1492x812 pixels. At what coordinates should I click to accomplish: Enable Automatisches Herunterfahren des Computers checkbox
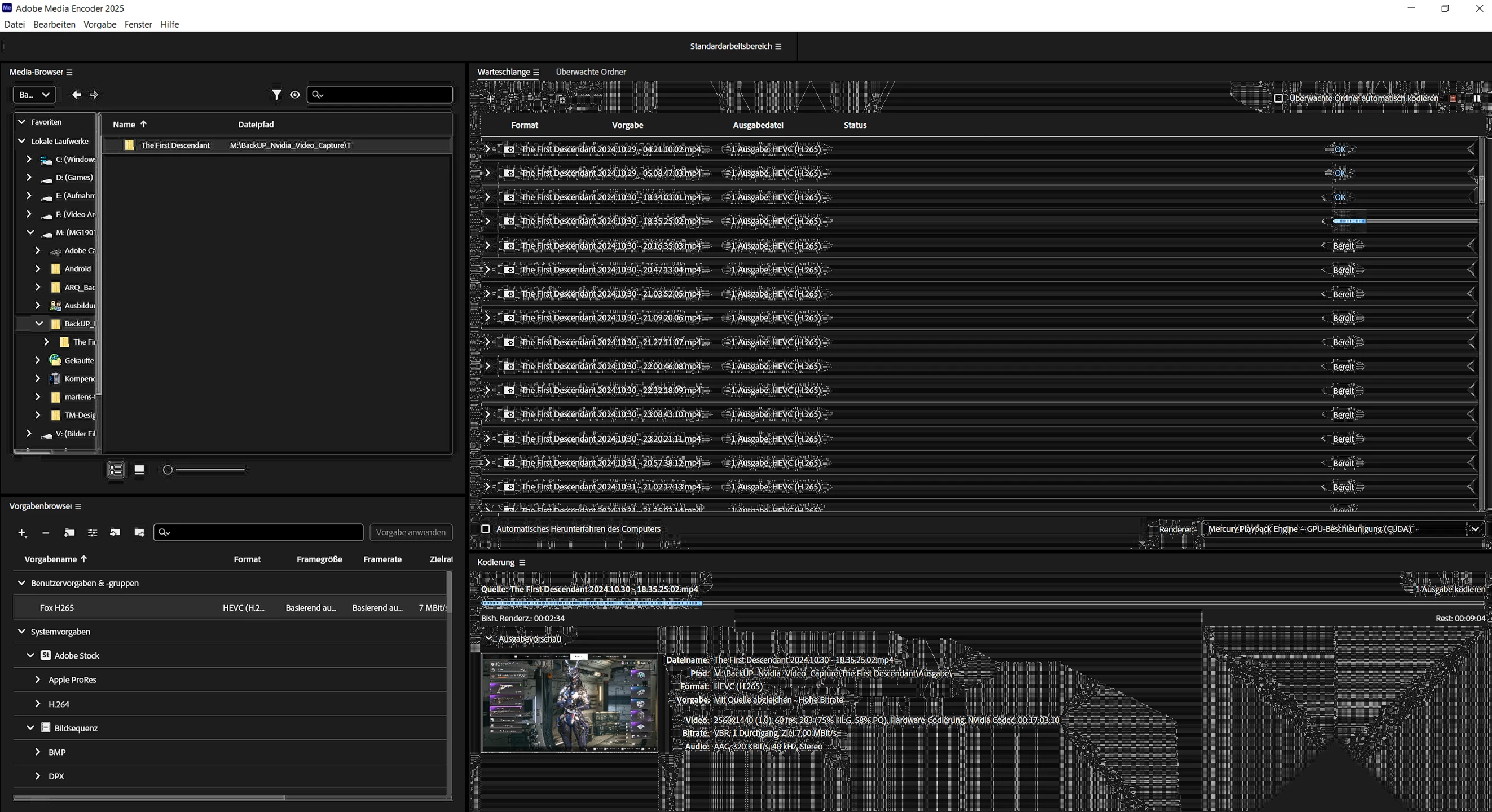[485, 529]
